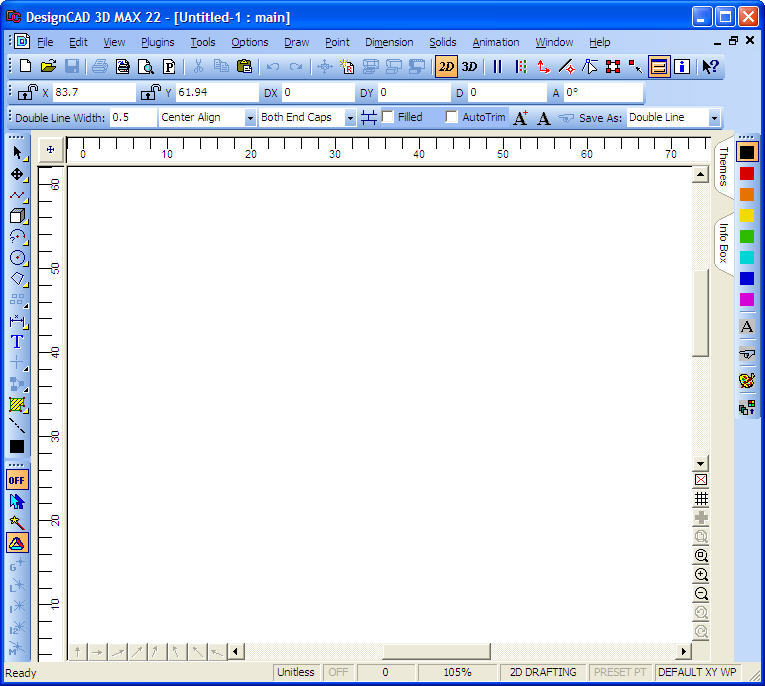The height and width of the screenshot is (686, 765).
Task: Click the angle A input field
Action: [603, 92]
